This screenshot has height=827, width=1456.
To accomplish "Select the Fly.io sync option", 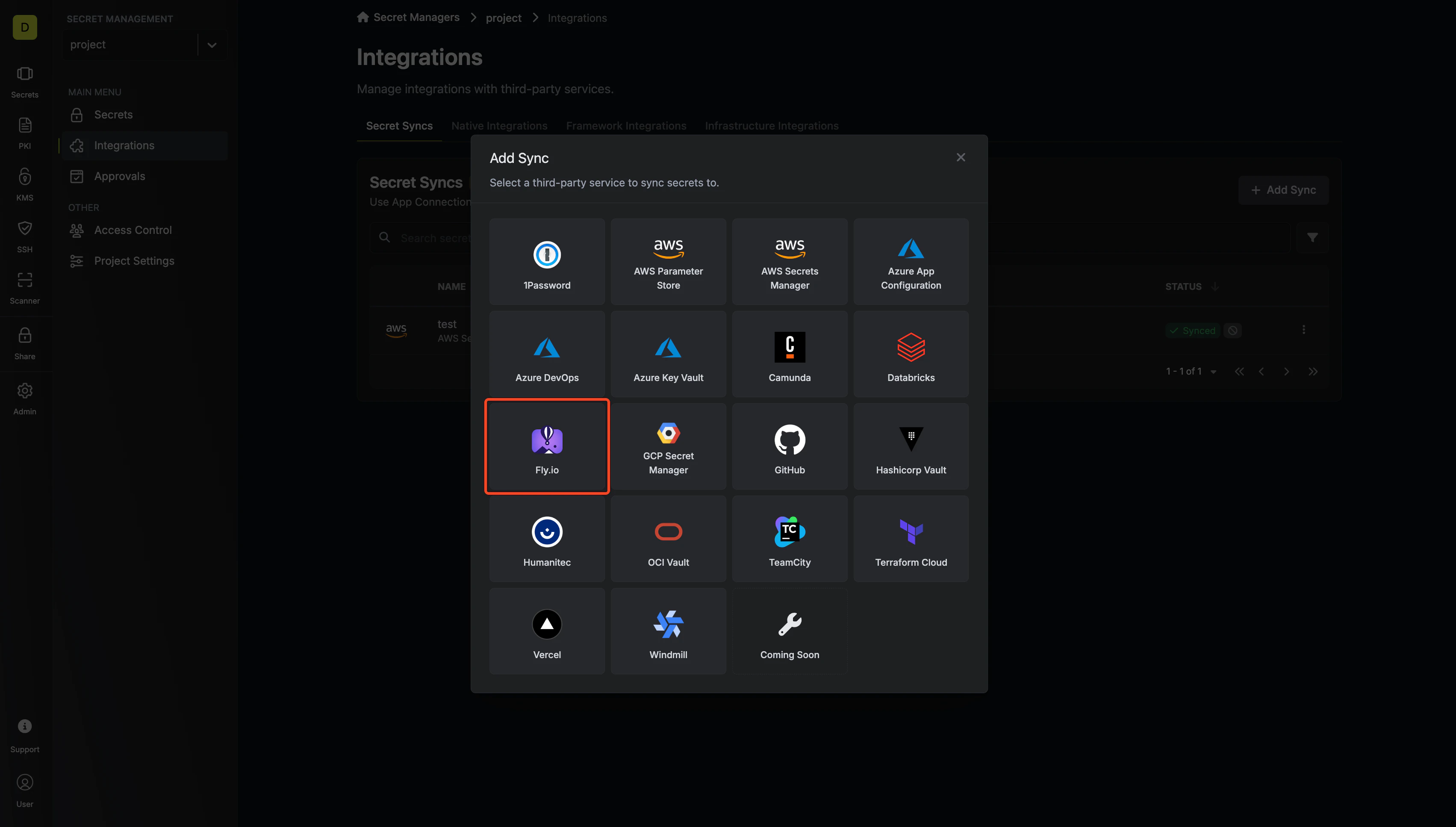I will click(x=547, y=446).
